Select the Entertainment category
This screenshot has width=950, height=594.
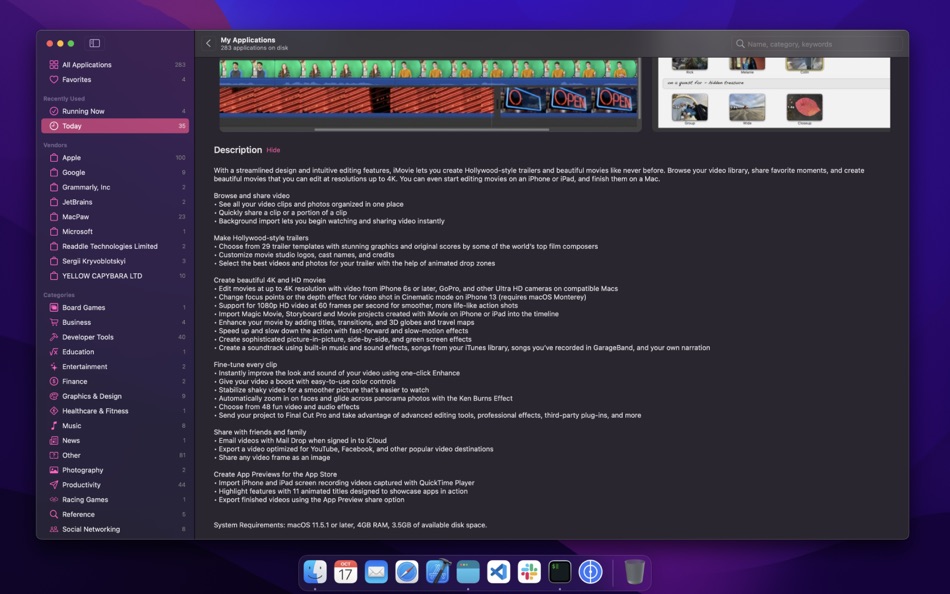pos(115,367)
